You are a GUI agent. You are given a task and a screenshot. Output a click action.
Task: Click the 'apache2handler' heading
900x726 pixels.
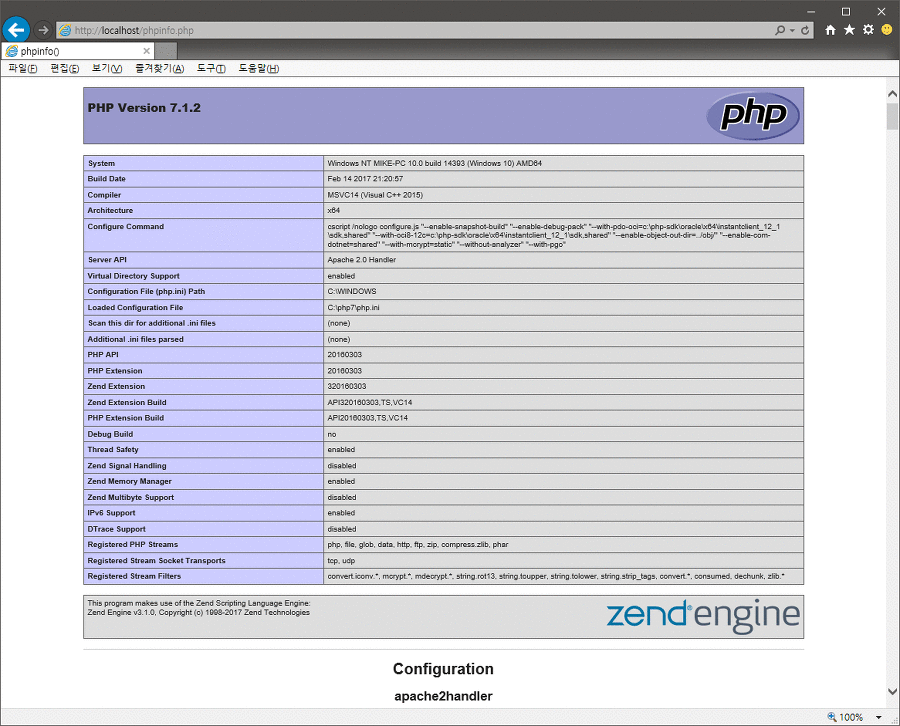(443, 696)
